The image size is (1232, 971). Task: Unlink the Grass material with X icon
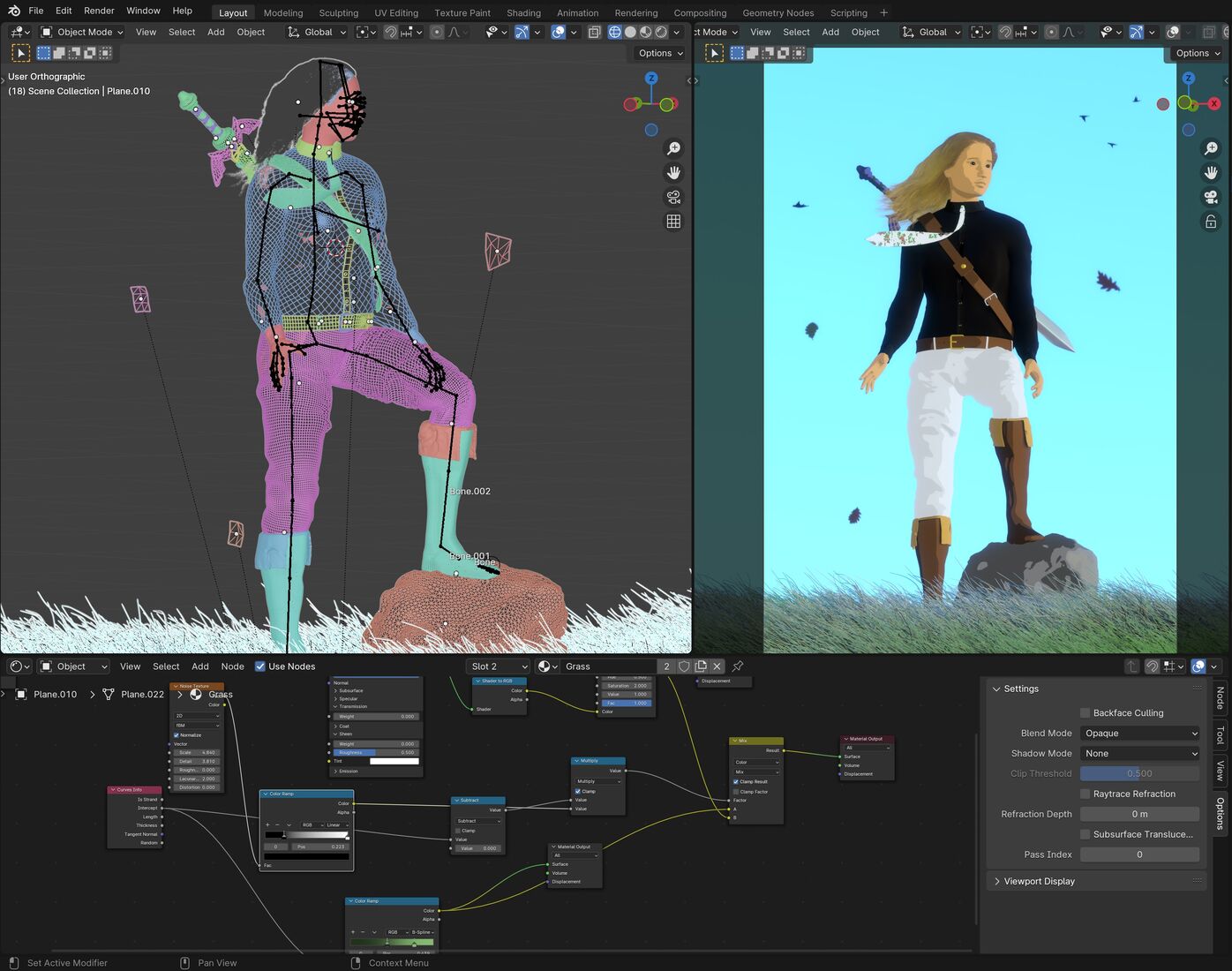[x=717, y=666]
